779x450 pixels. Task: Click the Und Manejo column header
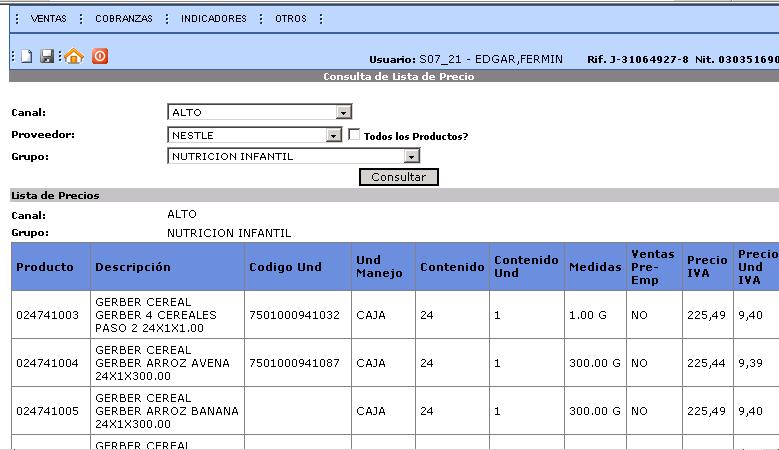coord(383,267)
